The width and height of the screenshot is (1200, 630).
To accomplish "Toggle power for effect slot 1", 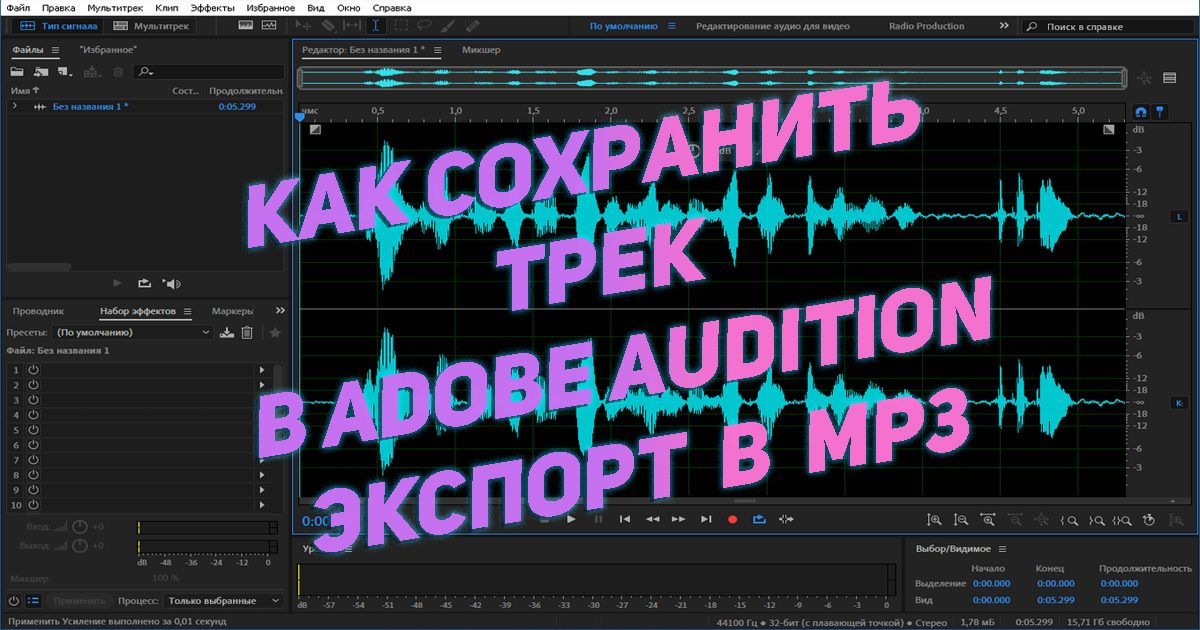I will [x=33, y=369].
